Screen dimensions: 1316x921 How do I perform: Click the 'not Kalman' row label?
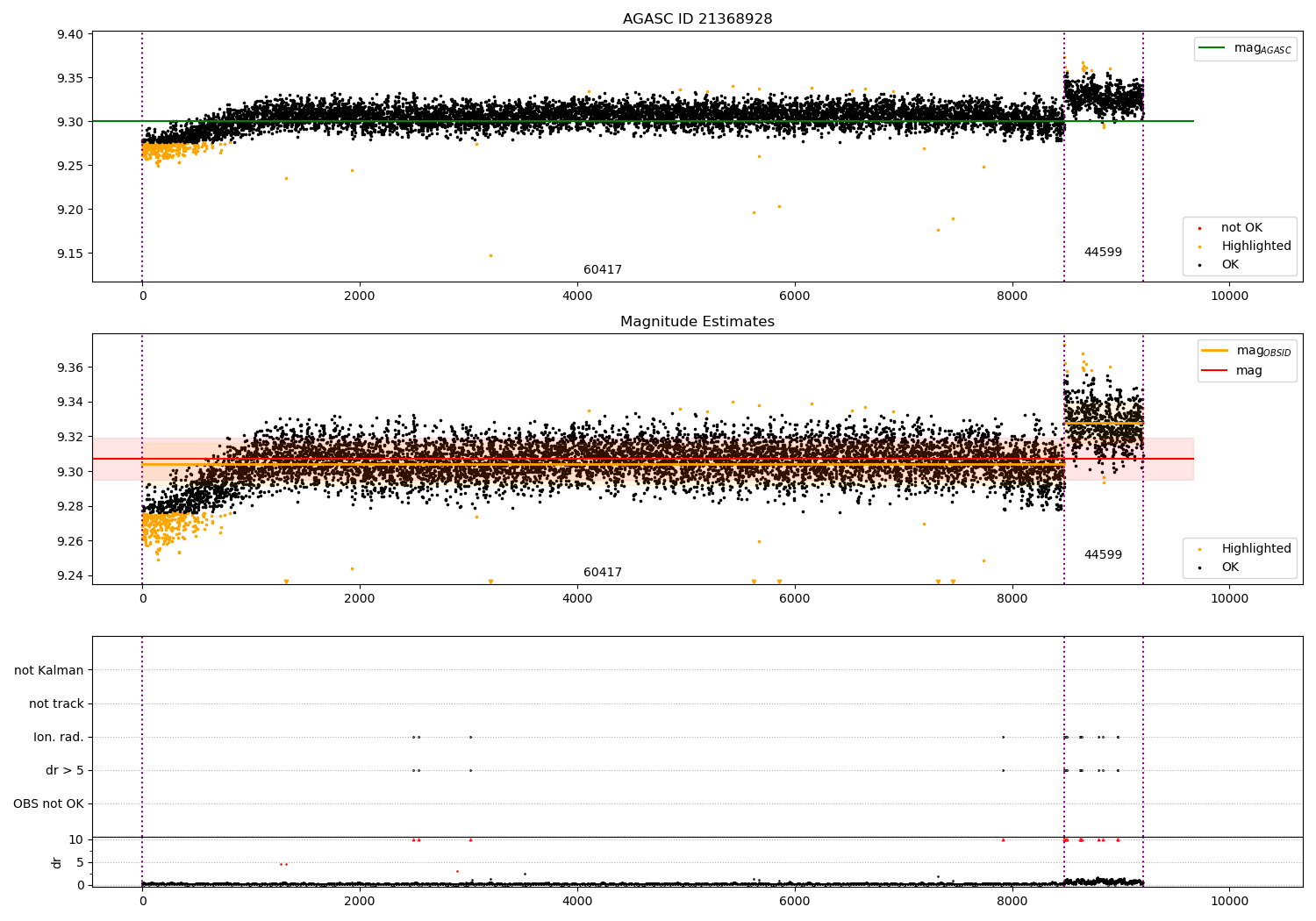[49, 671]
